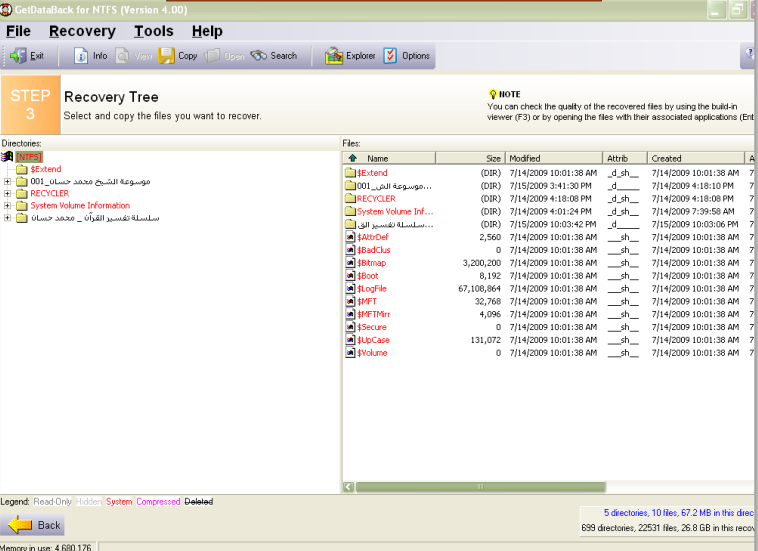This screenshot has height=551, width=758.
Task: Click size value 131,072
Action: point(485,340)
